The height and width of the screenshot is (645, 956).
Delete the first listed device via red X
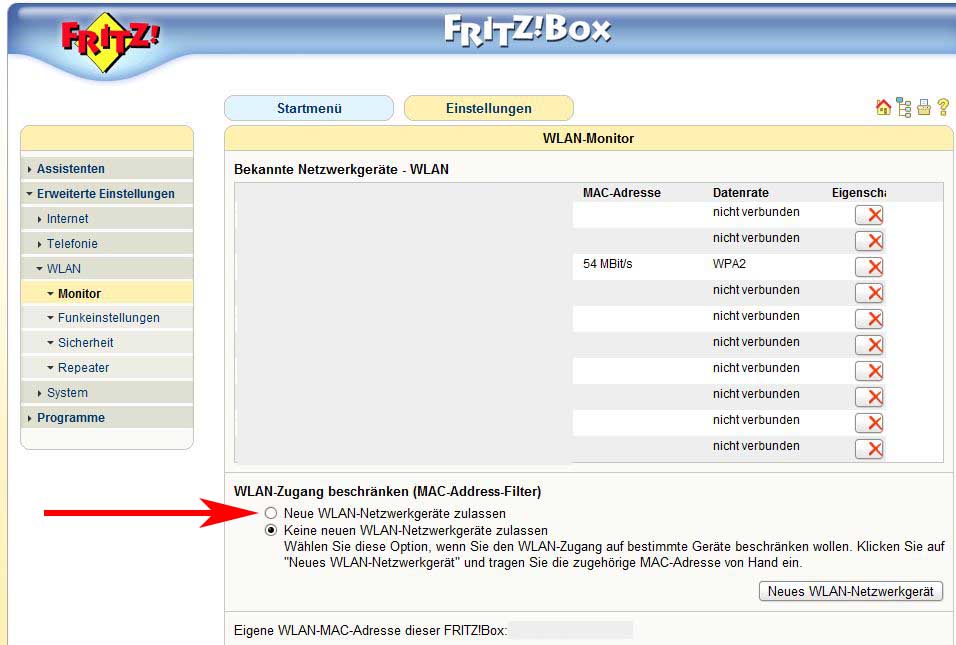click(869, 215)
